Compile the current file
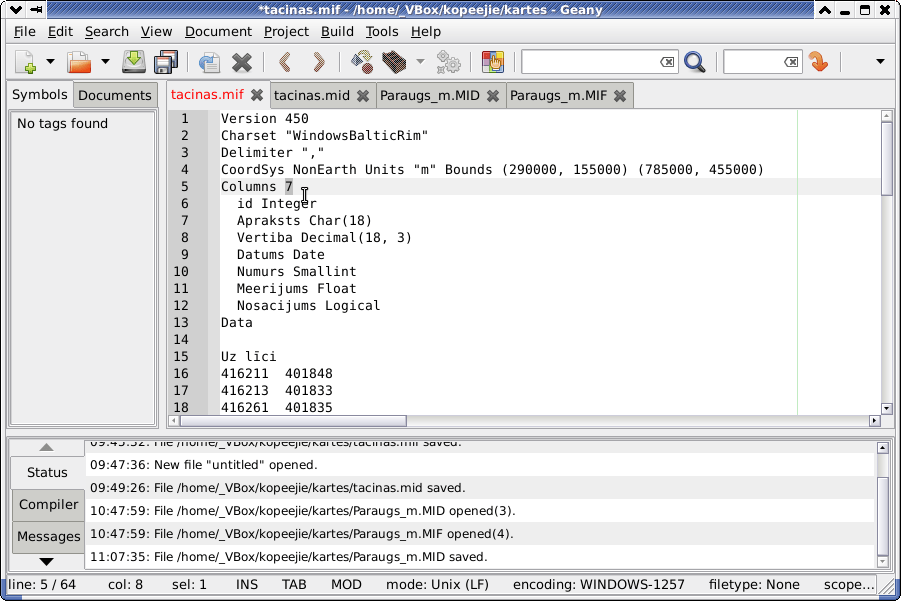 [x=362, y=61]
